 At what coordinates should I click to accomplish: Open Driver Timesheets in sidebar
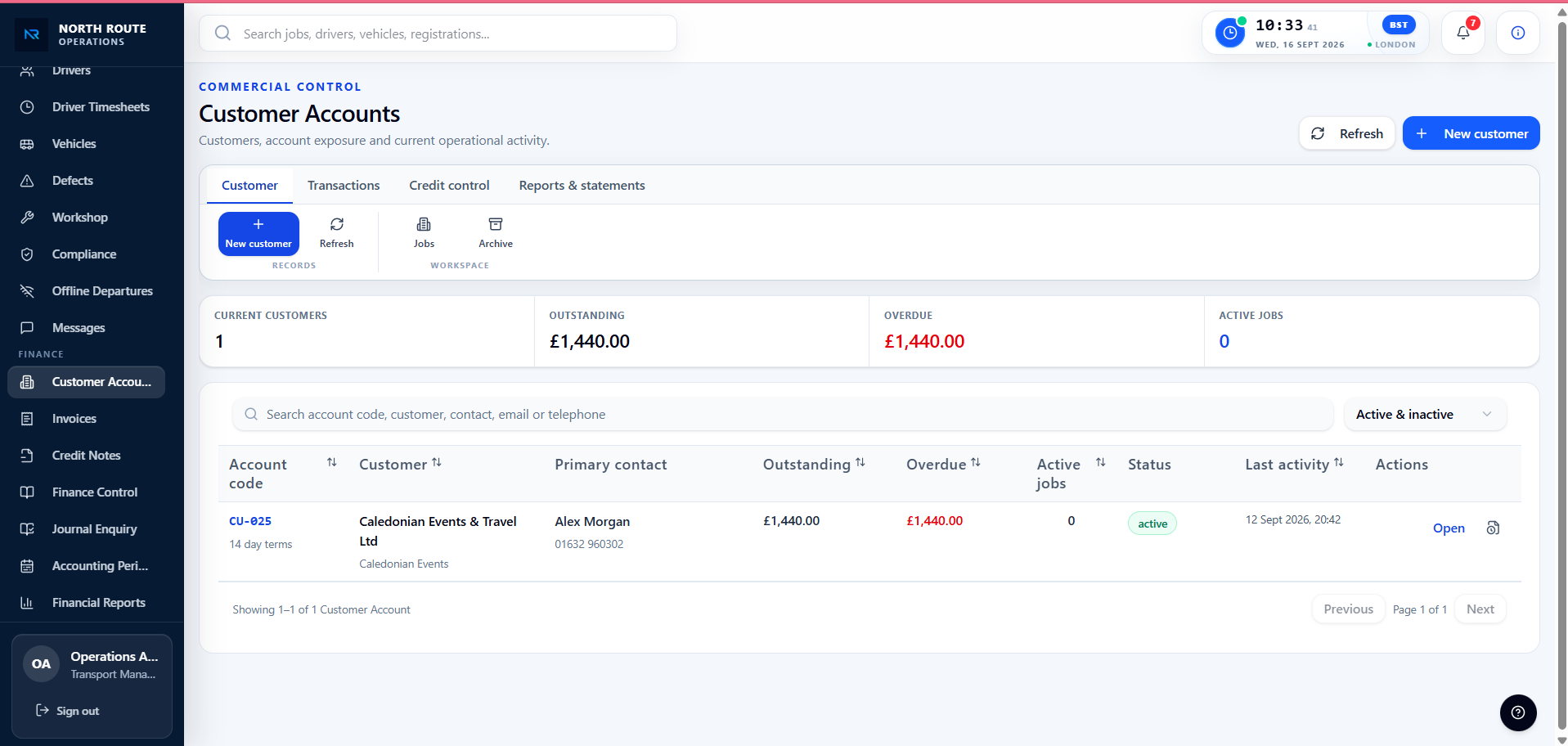click(x=87, y=107)
